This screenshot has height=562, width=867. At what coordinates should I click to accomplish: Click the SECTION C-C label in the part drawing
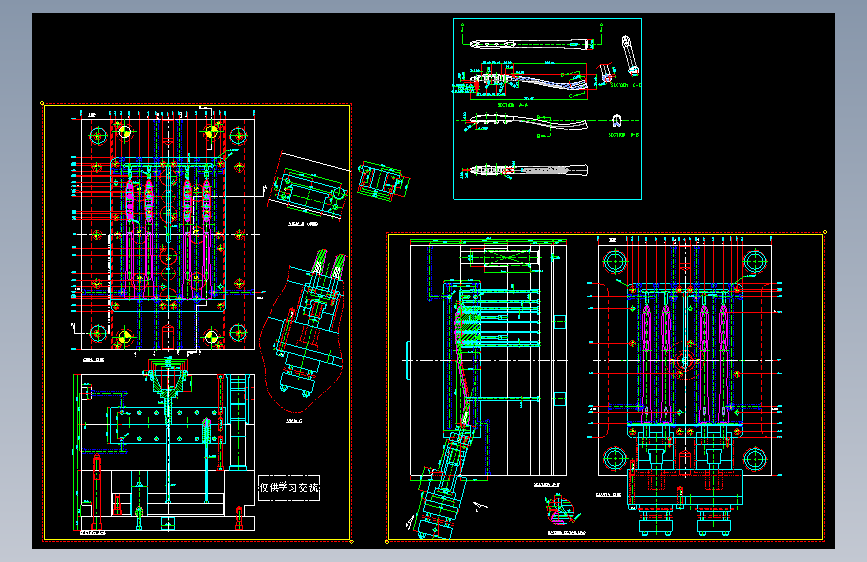click(625, 85)
